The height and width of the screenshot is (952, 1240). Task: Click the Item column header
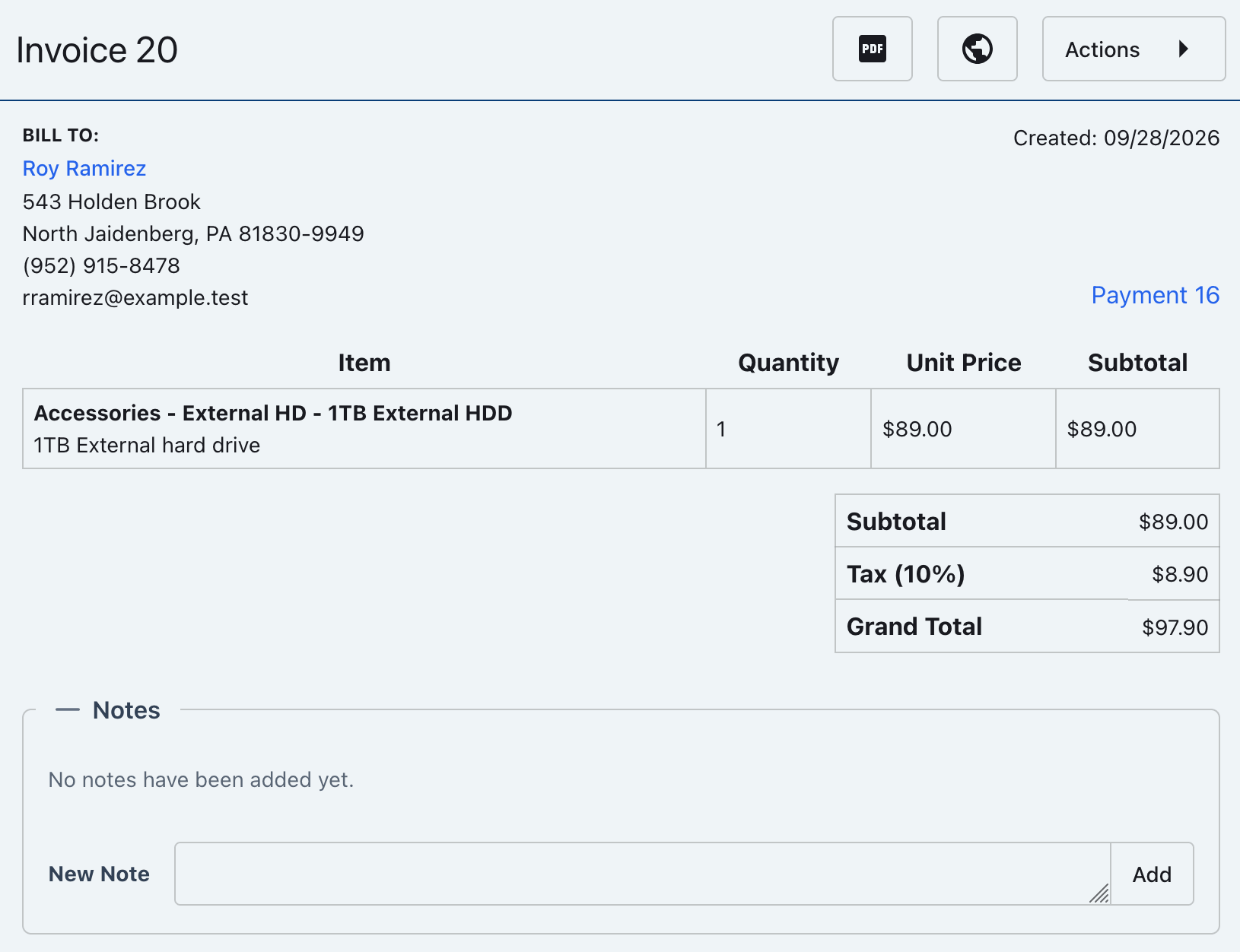pyautogui.click(x=364, y=363)
